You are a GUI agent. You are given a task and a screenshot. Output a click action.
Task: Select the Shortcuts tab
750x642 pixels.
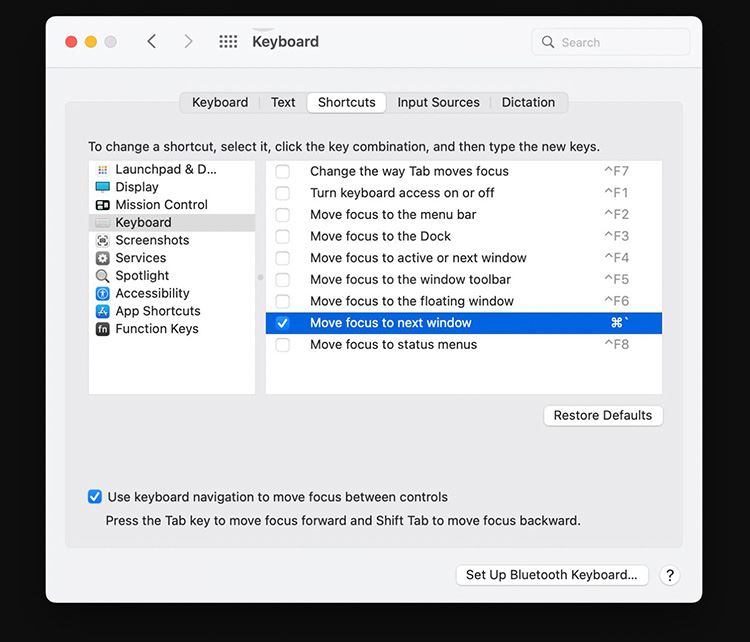347,102
